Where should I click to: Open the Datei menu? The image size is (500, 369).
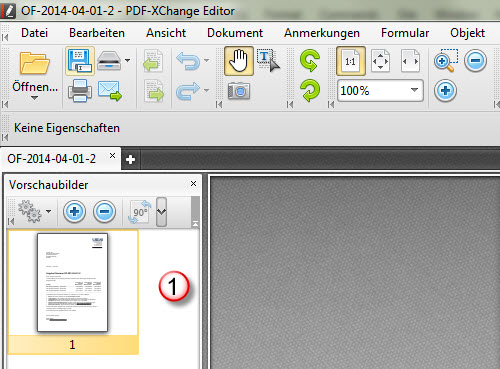pos(34,33)
